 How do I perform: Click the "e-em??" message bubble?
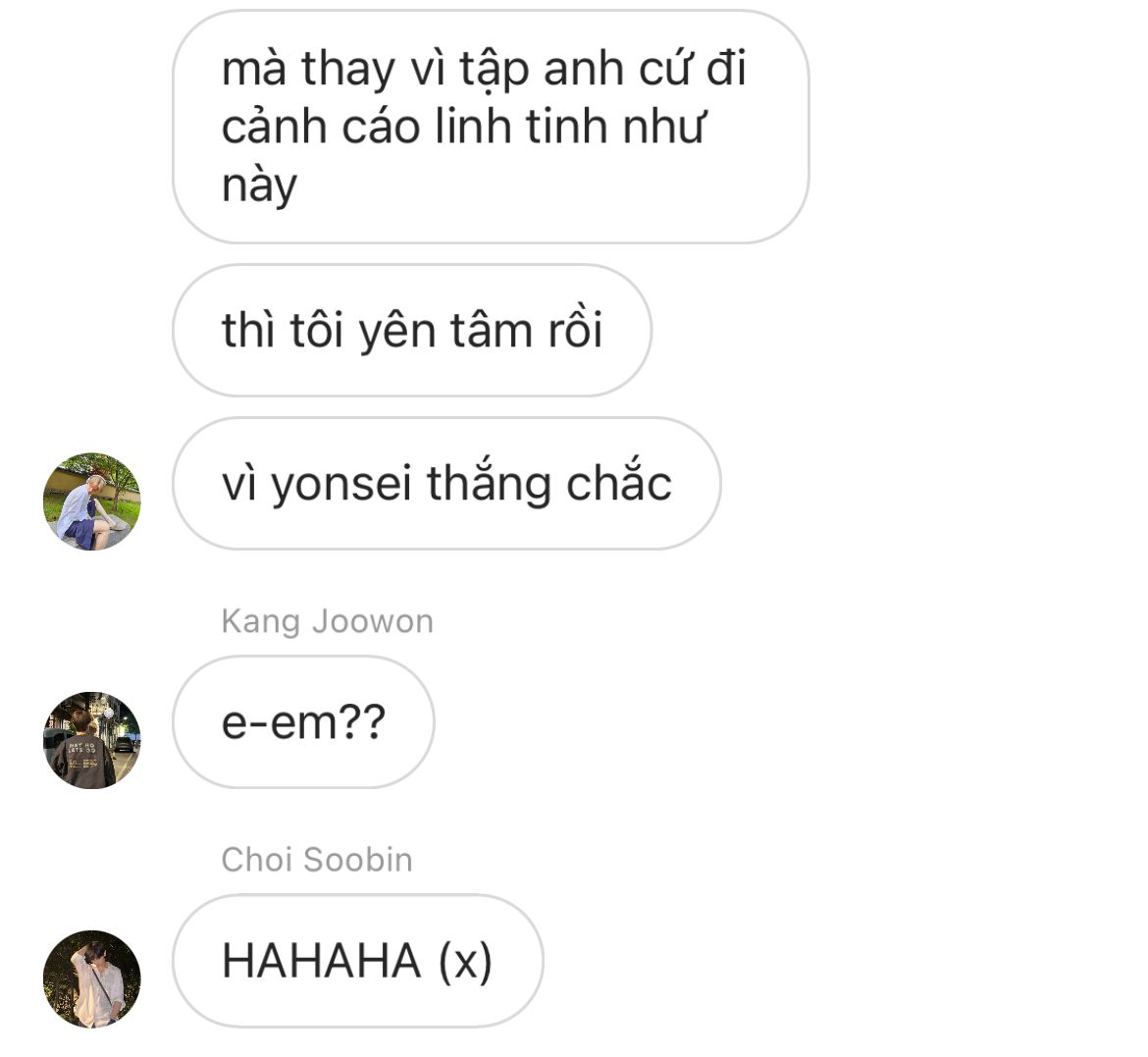pyautogui.click(x=303, y=722)
